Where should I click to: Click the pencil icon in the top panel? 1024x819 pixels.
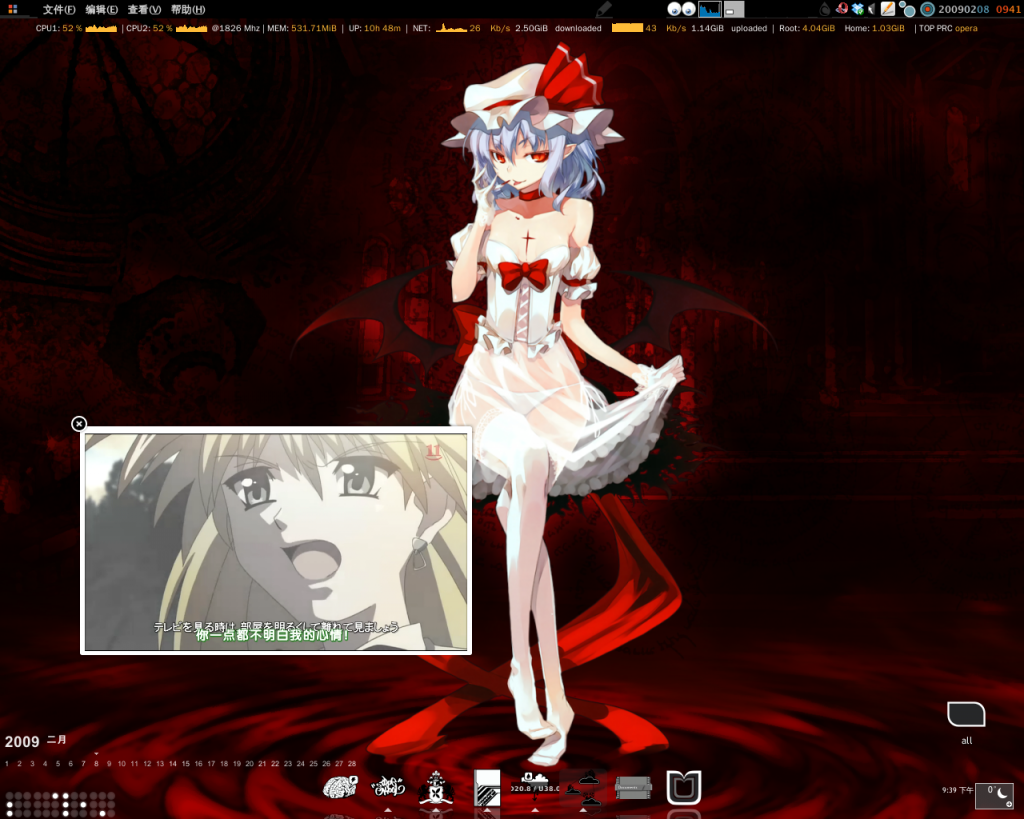pos(603,8)
